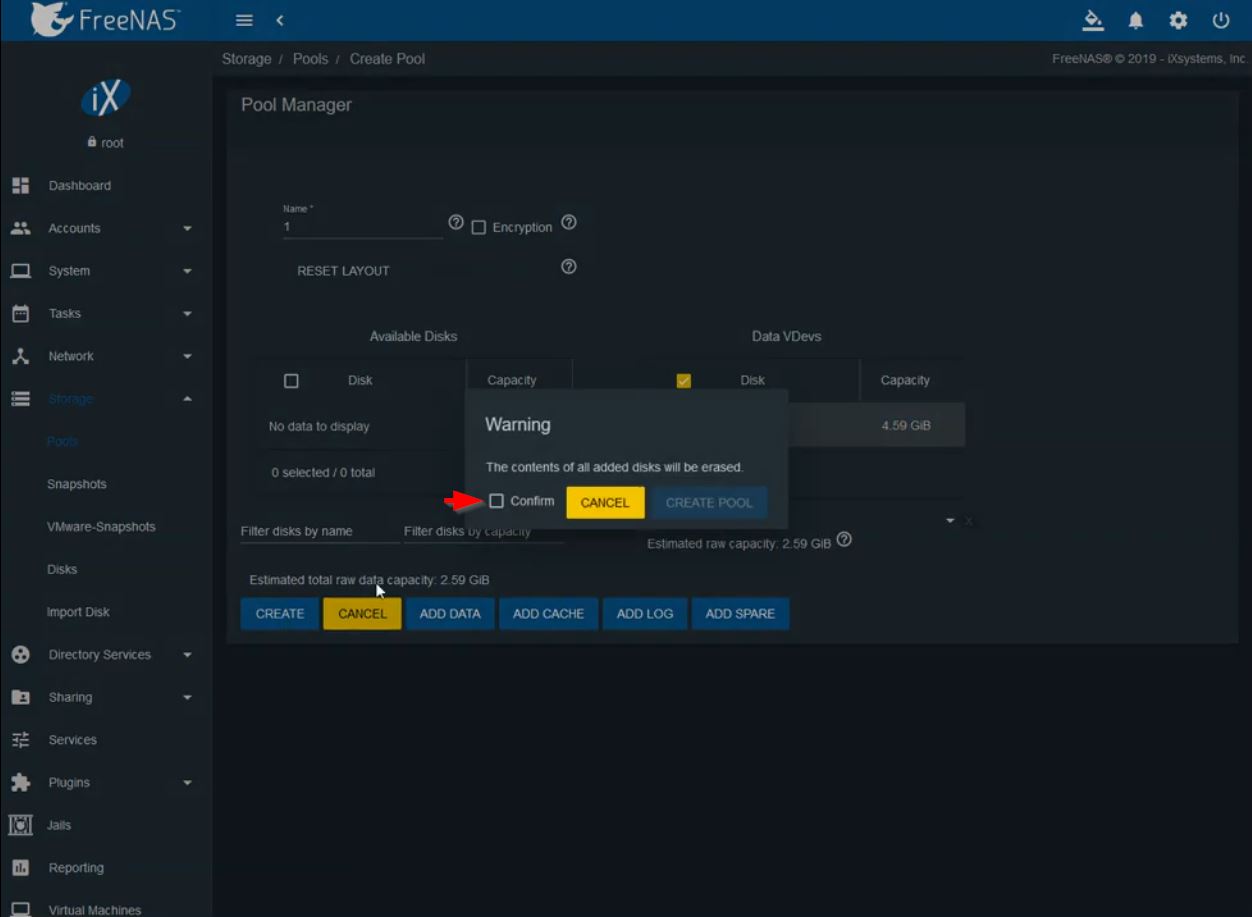Tick the Available Disks select-all checkbox
1252x917 pixels.
(x=291, y=381)
